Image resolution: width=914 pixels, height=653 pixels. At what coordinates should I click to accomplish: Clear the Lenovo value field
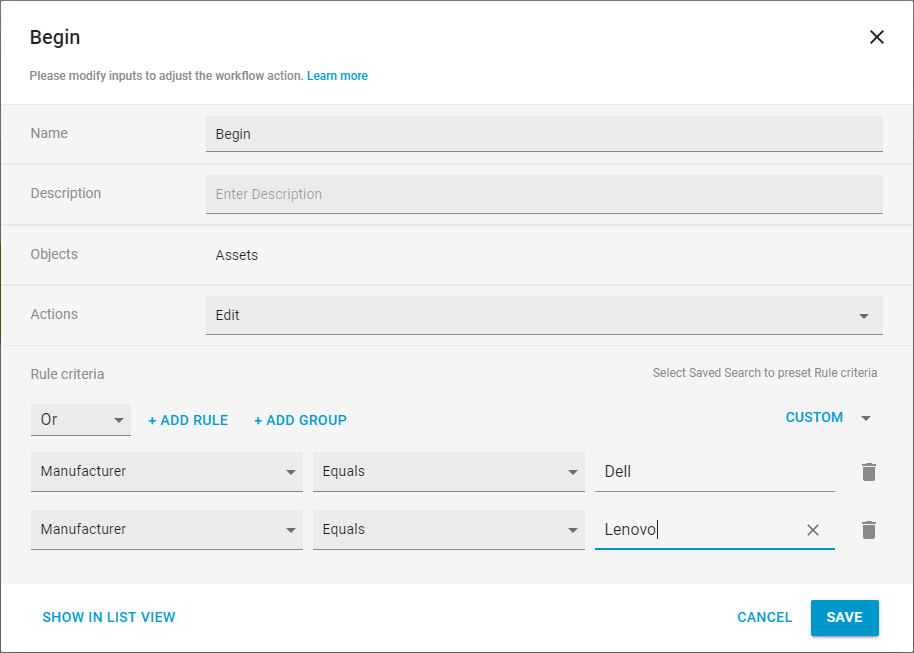point(813,530)
